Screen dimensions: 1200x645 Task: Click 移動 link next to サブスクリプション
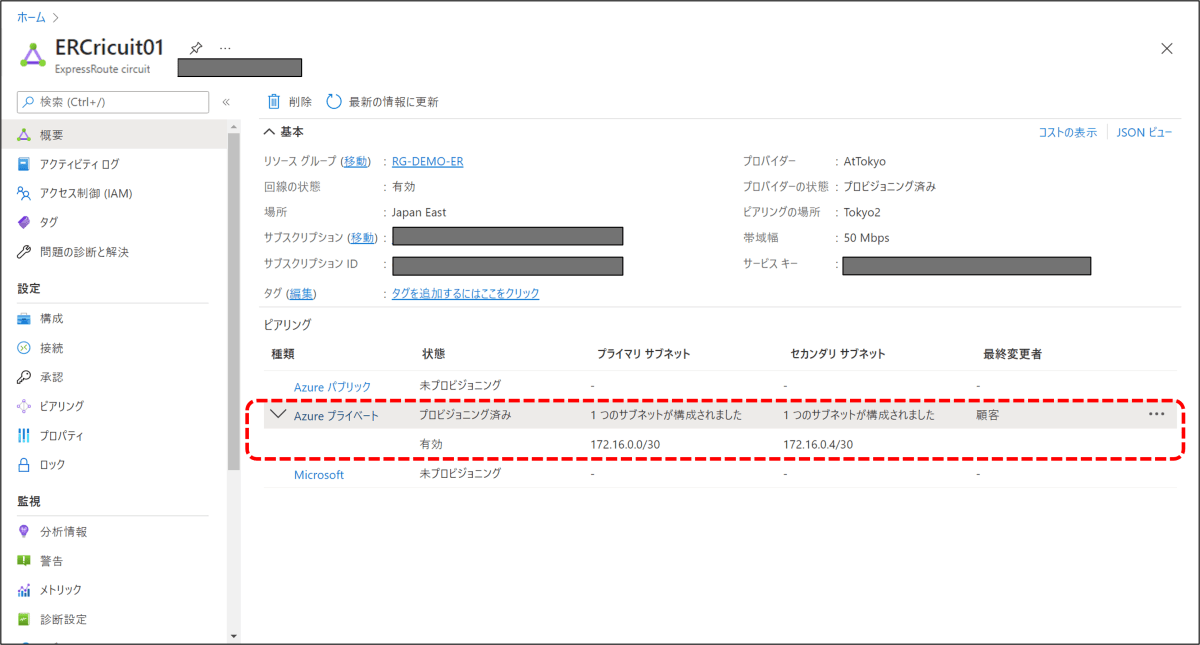tap(363, 238)
